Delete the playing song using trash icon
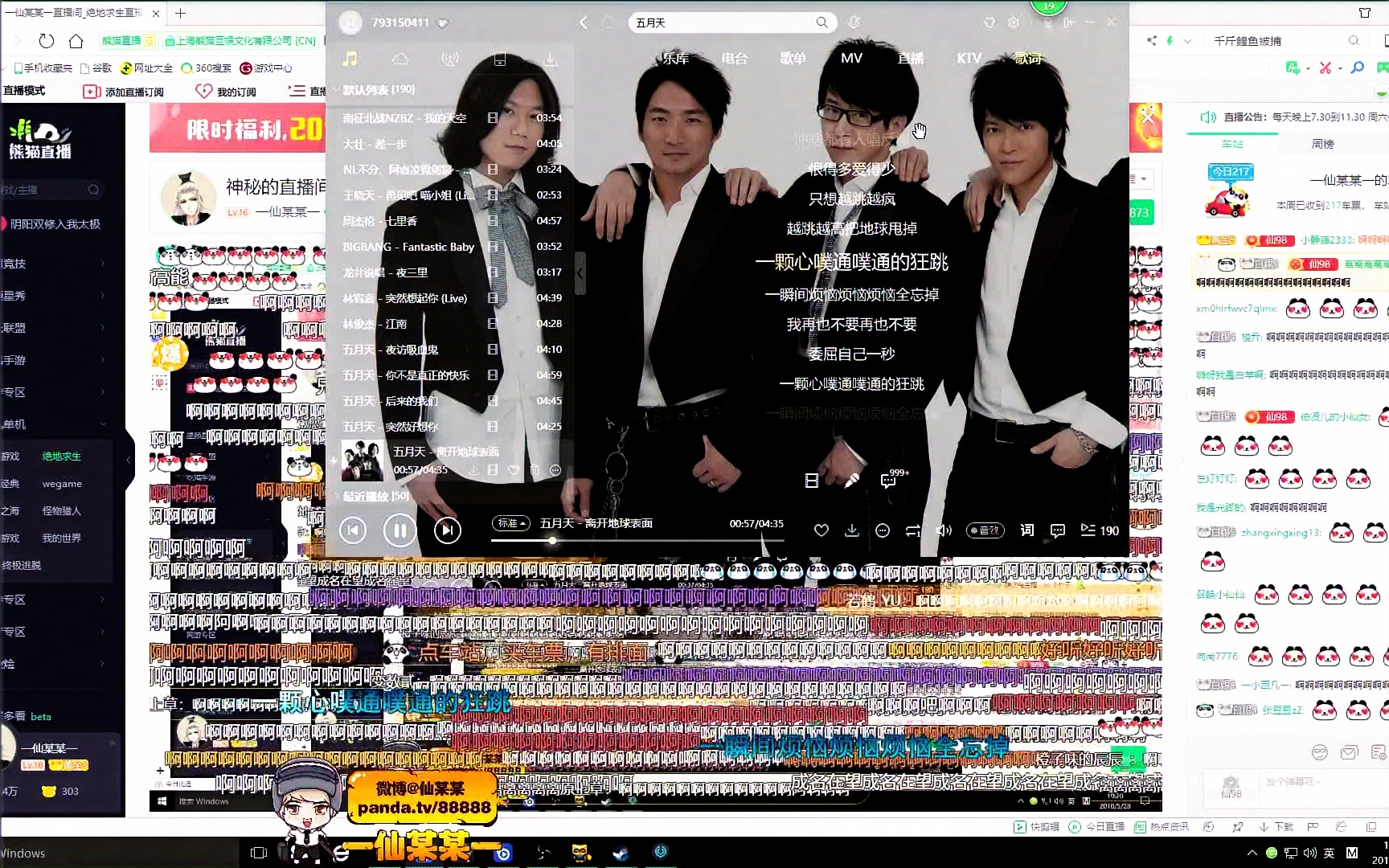Image resolution: width=1389 pixels, height=868 pixels. click(535, 470)
